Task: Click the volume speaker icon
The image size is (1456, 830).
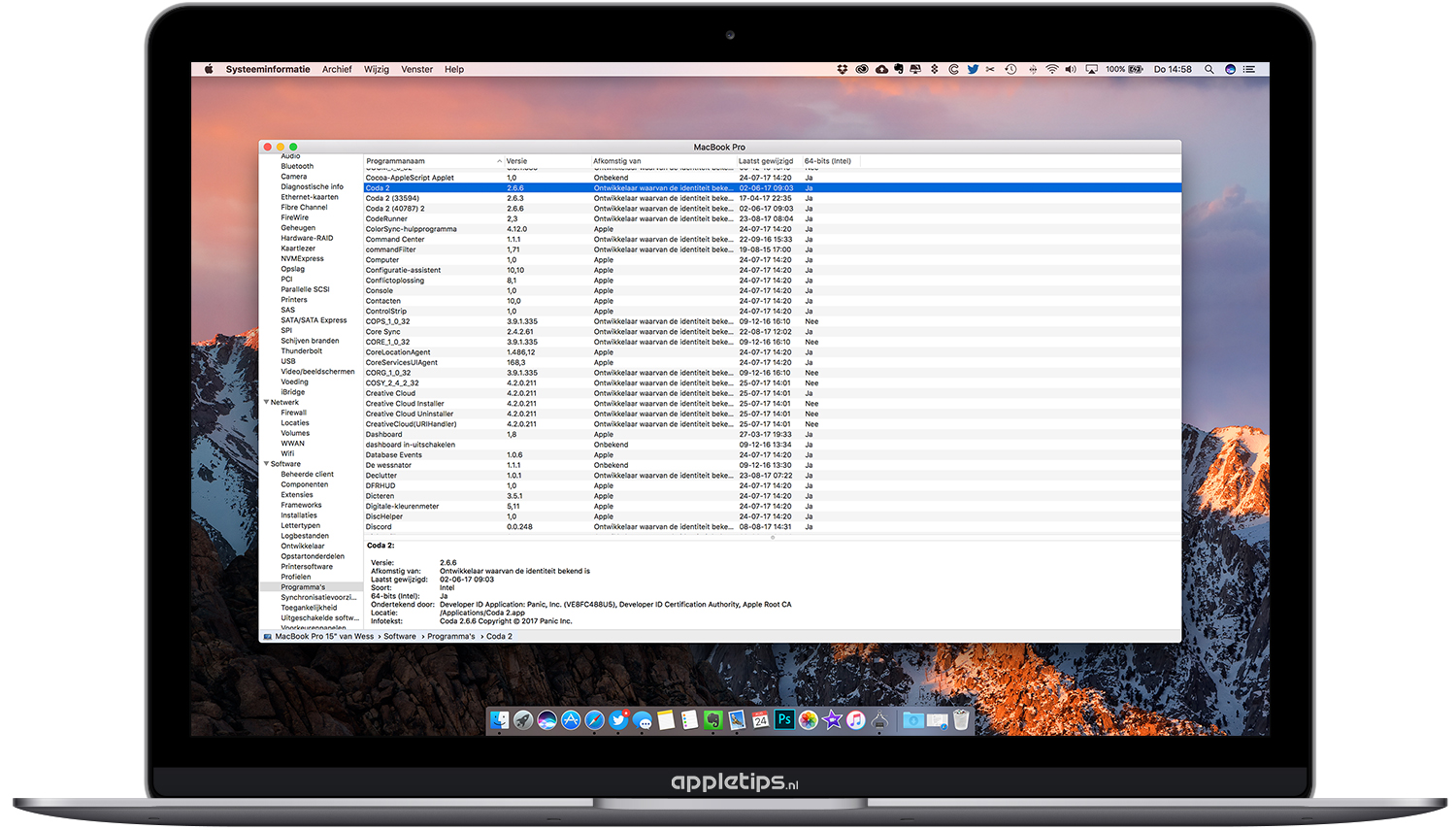Action: tap(1071, 69)
